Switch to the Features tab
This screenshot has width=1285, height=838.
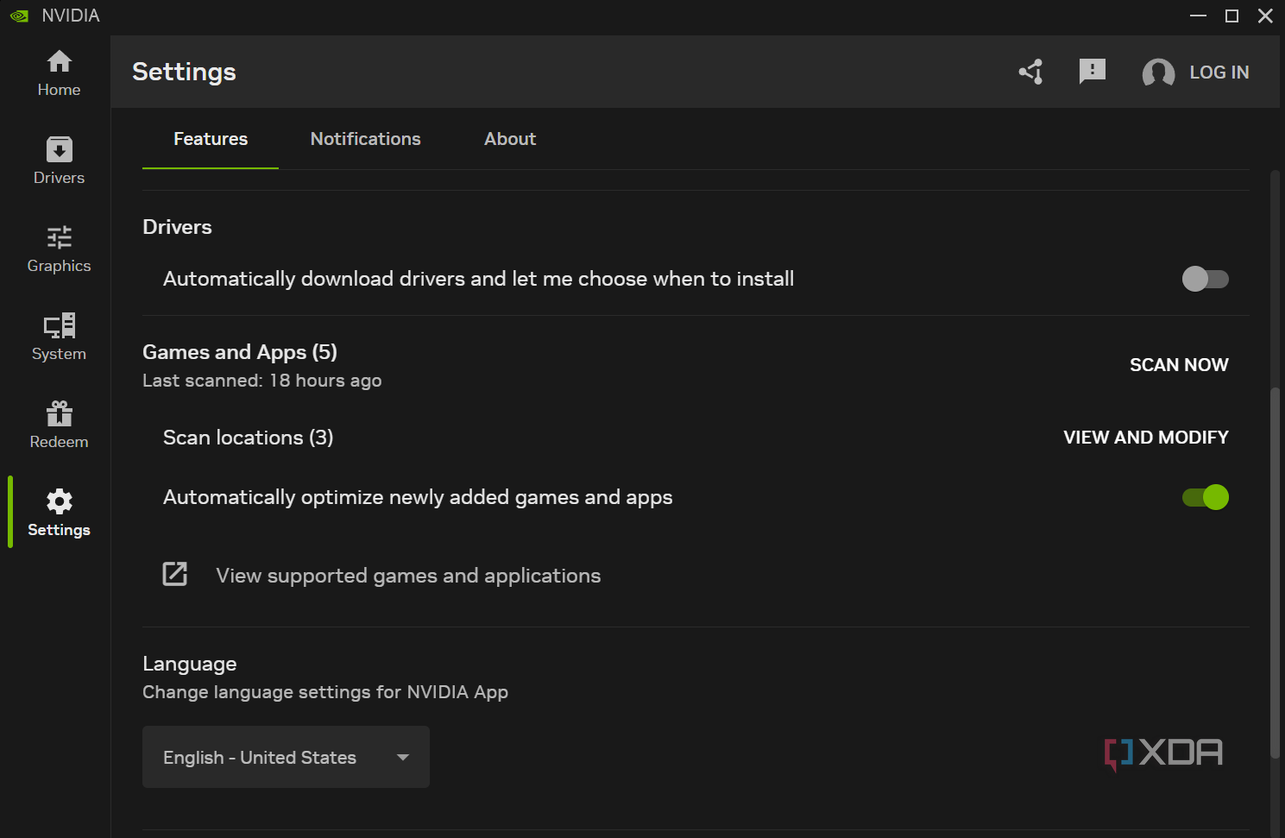click(210, 139)
